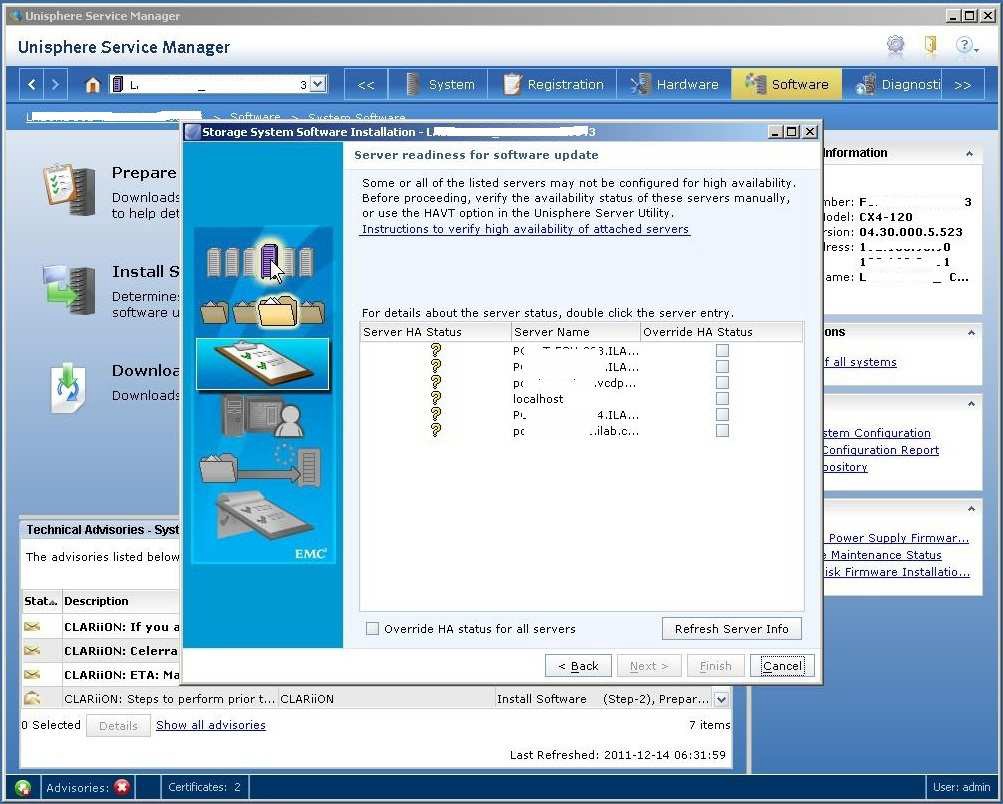The width and height of the screenshot is (1003, 804).
Task: Click Install Software server icon
Action: 69,291
